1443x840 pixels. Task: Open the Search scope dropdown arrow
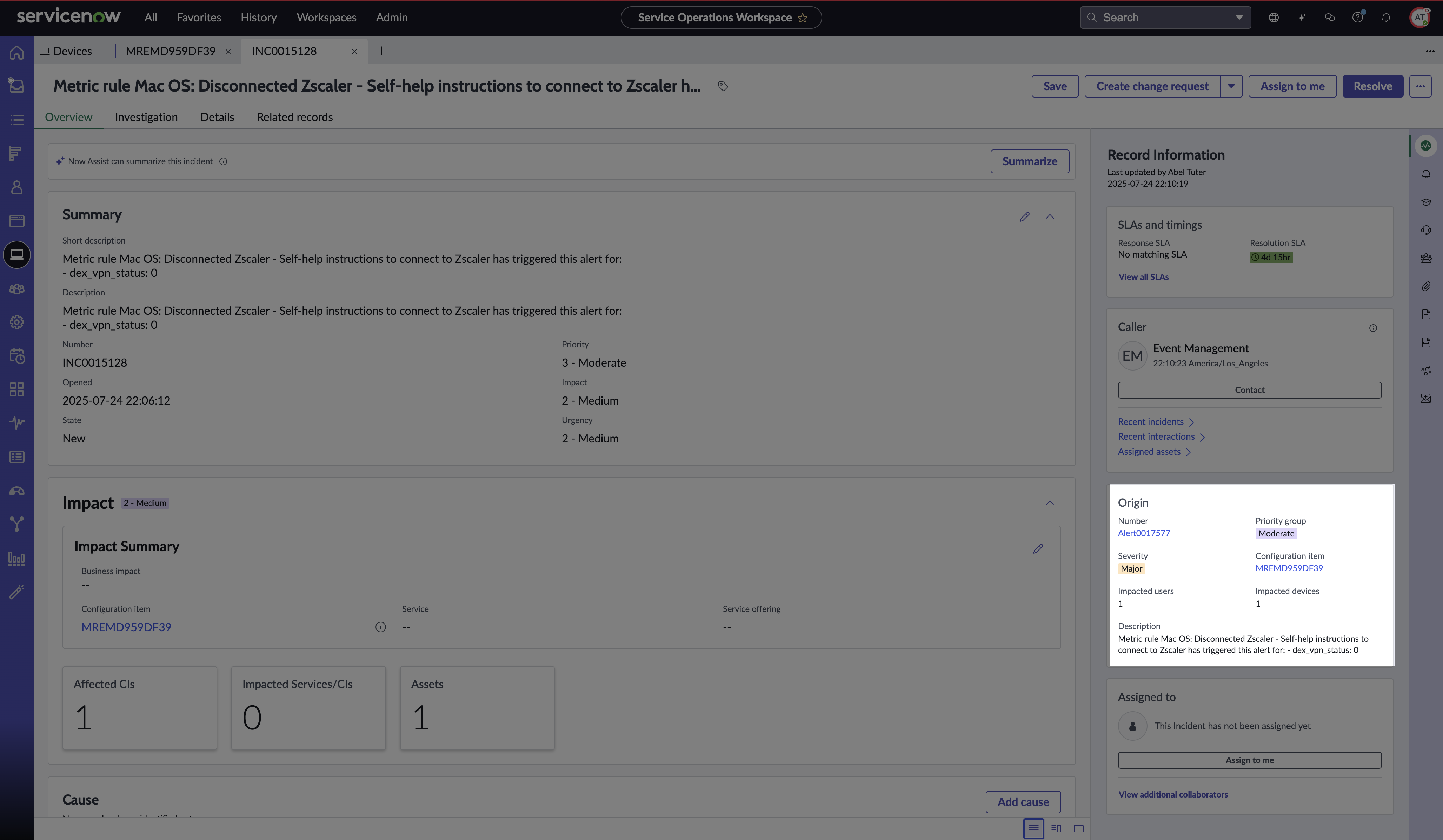1239,18
